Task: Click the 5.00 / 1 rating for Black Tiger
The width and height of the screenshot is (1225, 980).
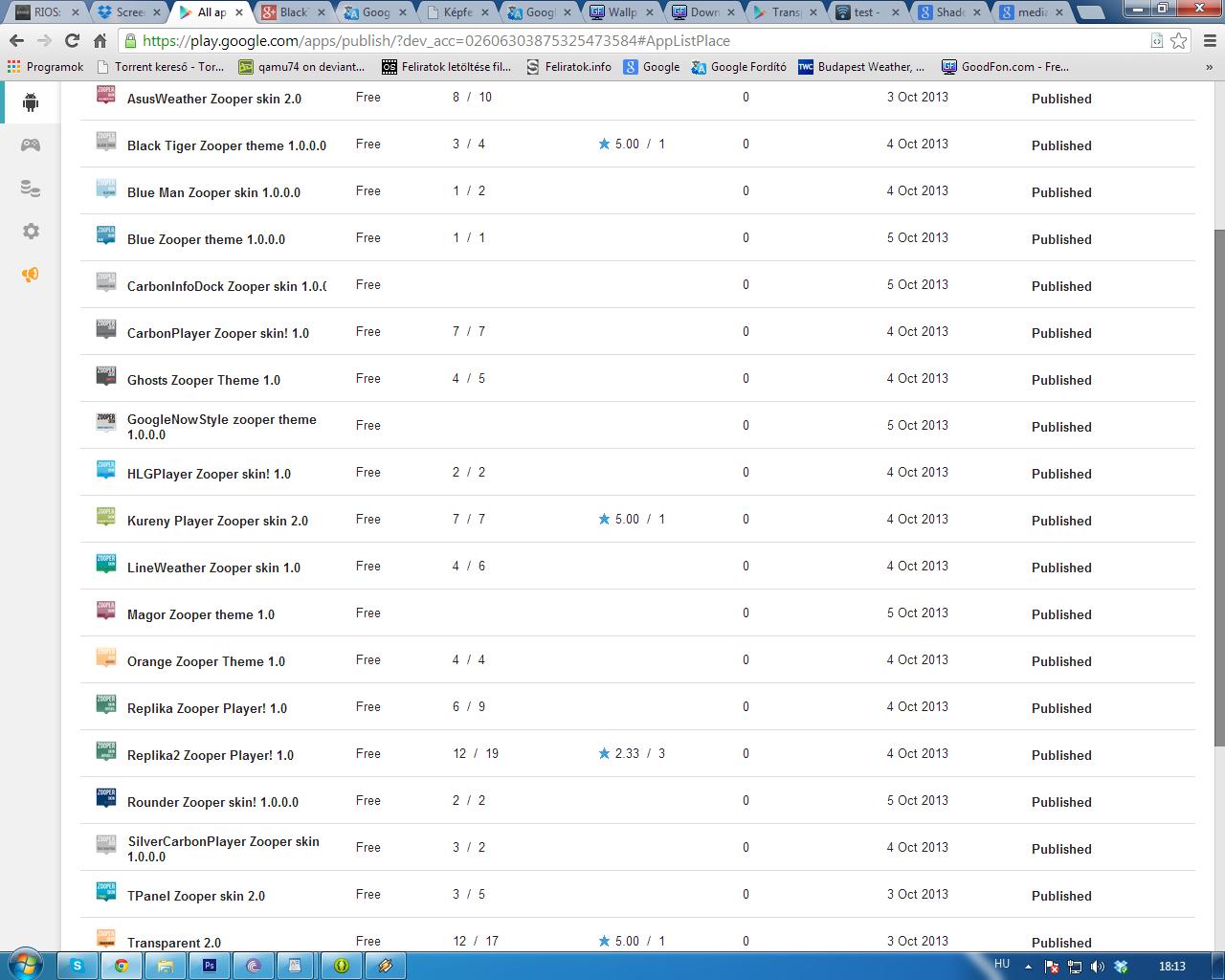Action: 632,144
